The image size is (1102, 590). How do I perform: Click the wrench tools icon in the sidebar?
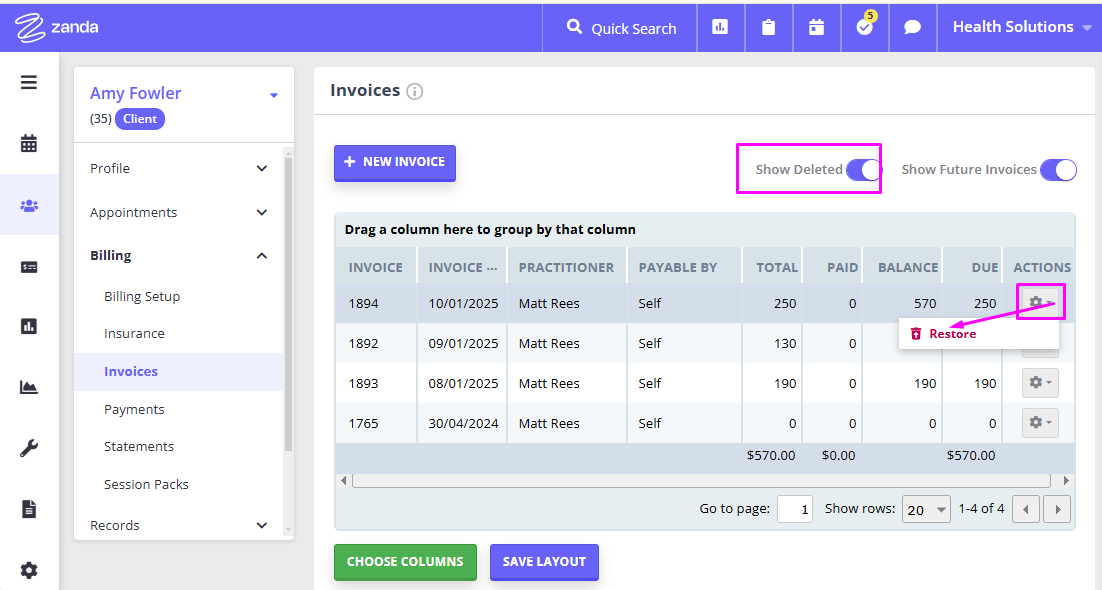29,448
